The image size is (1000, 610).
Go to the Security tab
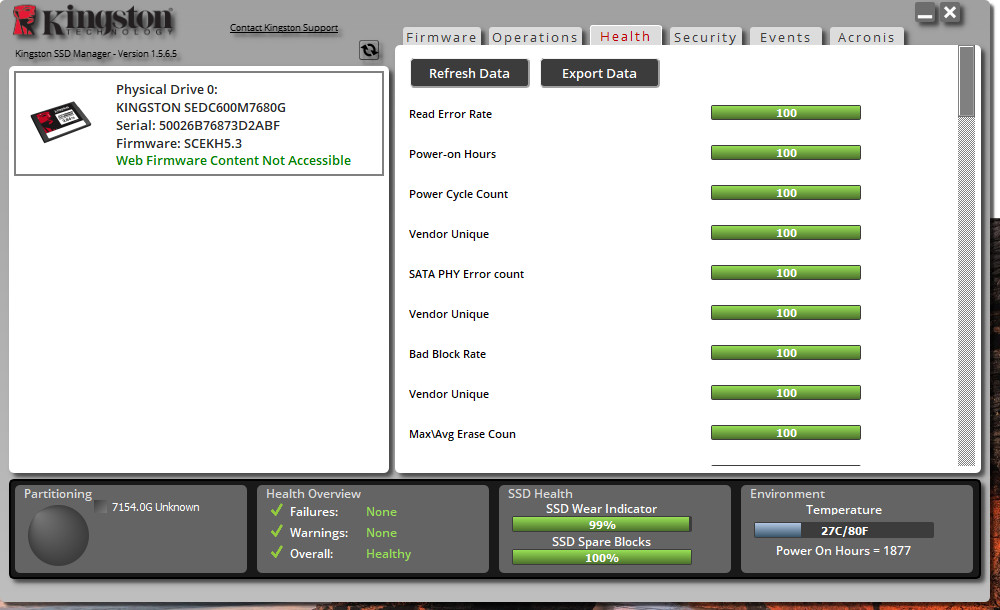(x=705, y=37)
